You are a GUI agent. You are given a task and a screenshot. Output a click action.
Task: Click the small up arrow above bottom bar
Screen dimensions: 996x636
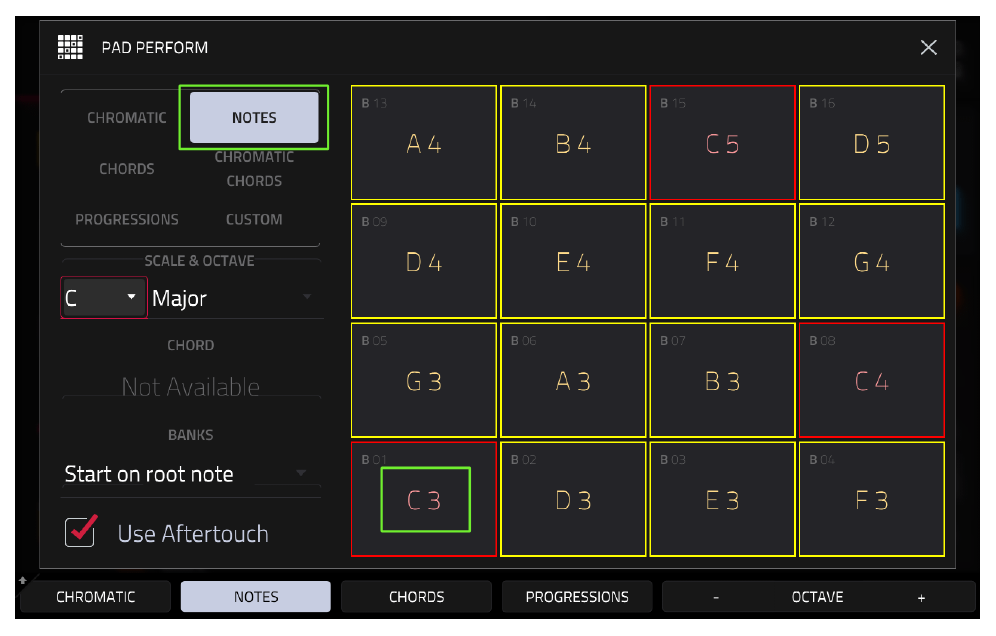(23, 579)
